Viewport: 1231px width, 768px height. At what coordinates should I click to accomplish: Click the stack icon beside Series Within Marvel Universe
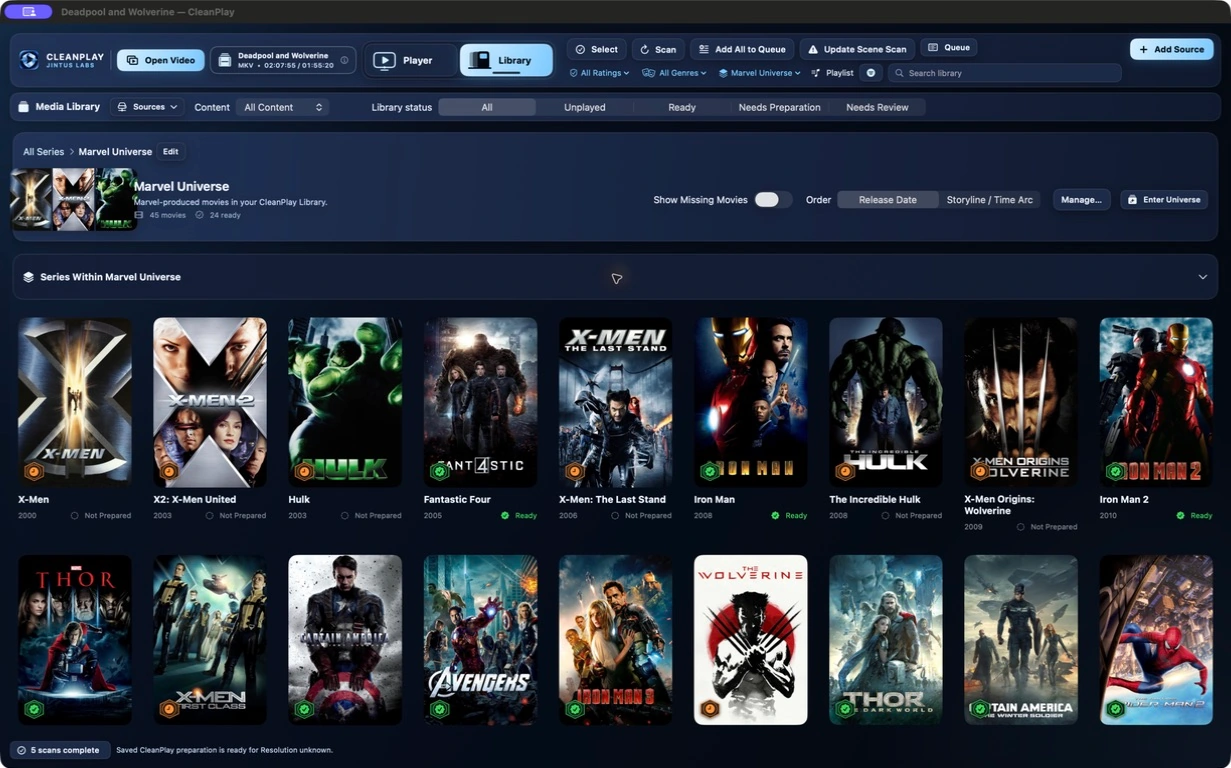coord(28,277)
